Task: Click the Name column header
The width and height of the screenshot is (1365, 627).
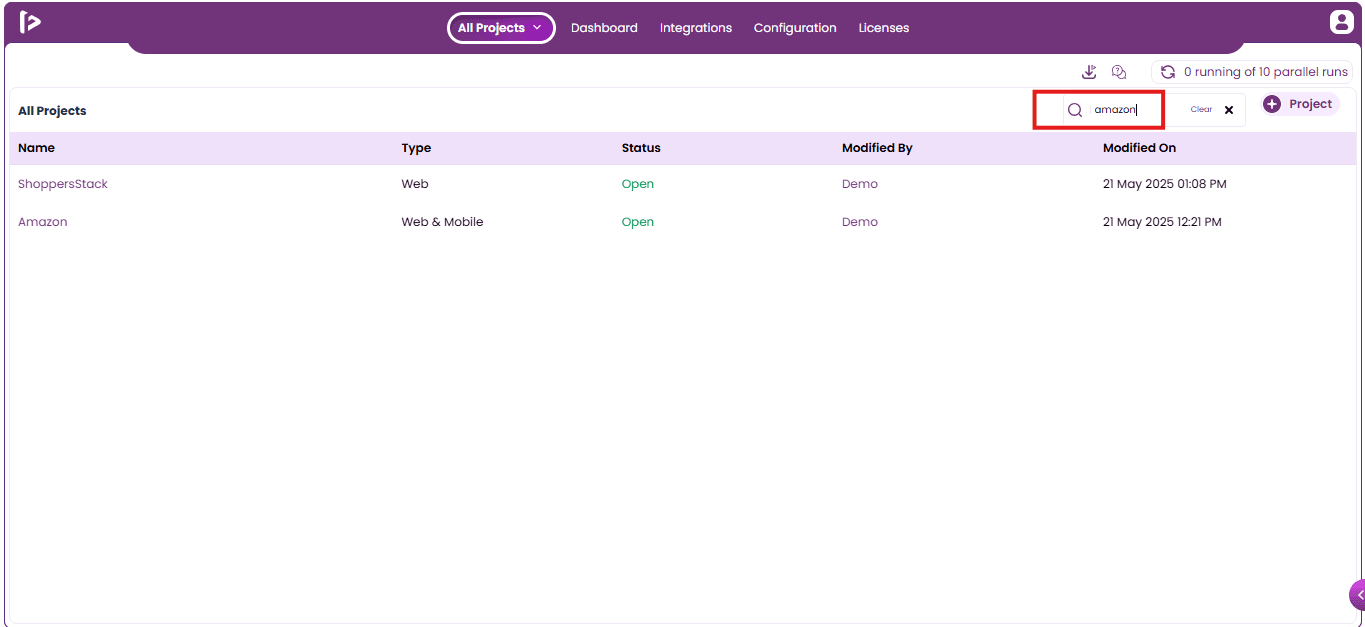Action: [37, 148]
